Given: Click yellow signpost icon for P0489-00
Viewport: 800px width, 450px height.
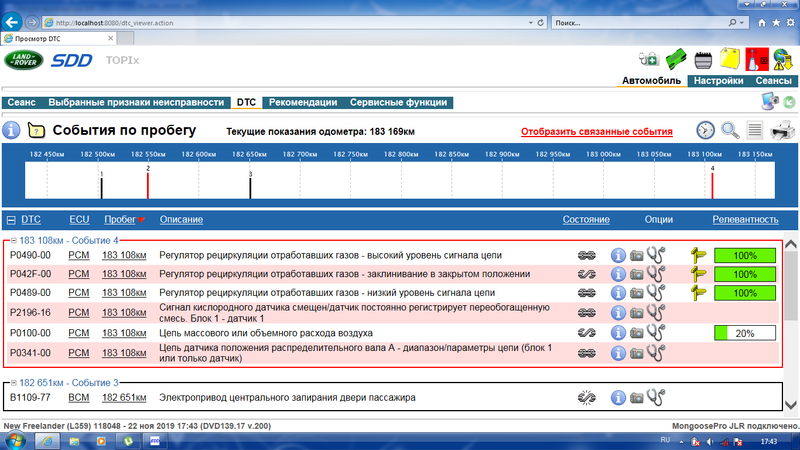Looking at the screenshot, I should (x=698, y=293).
